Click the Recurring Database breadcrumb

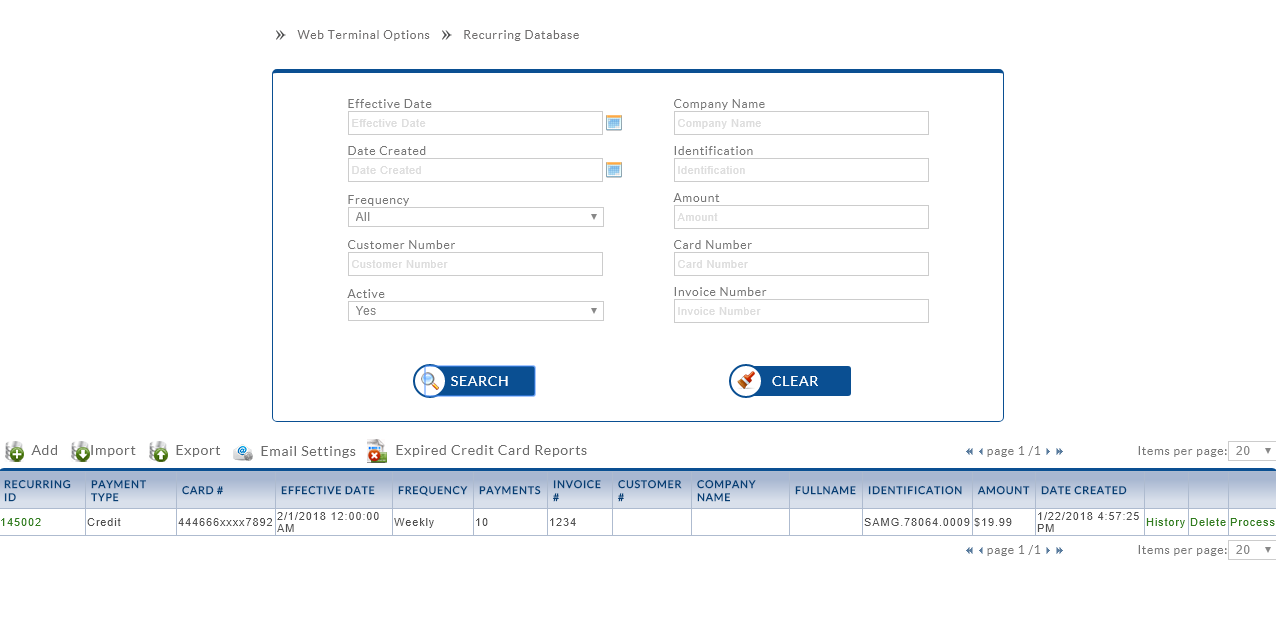pos(521,35)
